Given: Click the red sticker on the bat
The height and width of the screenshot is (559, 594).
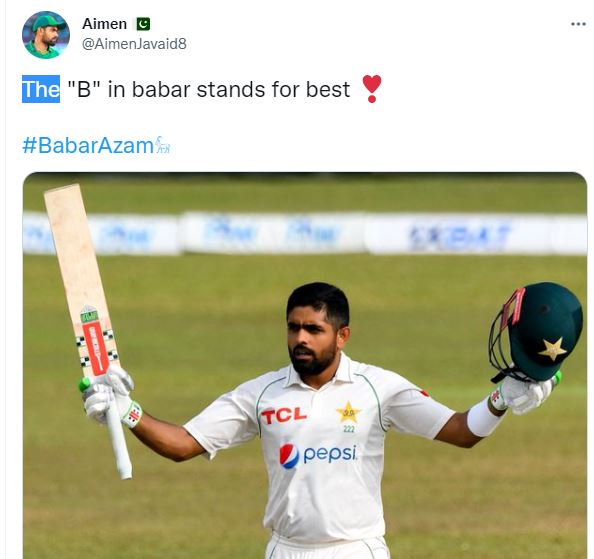Looking at the screenshot, I should pos(96,349).
